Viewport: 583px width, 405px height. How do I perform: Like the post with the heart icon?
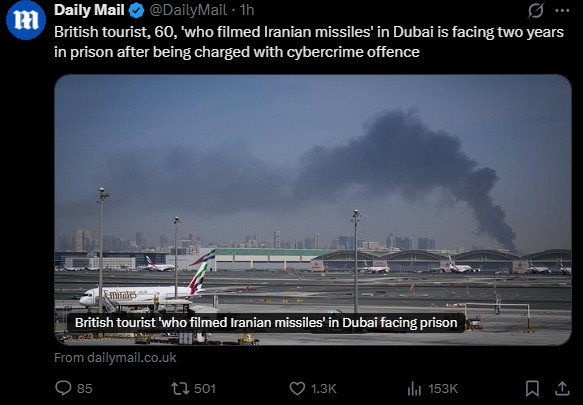(297, 389)
